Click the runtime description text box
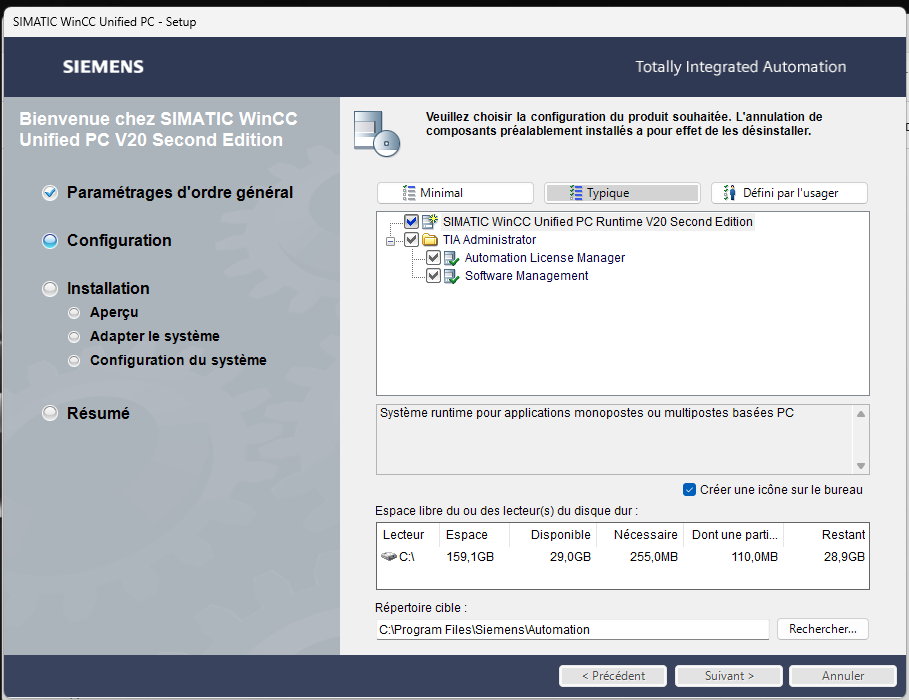 pyautogui.click(x=623, y=440)
